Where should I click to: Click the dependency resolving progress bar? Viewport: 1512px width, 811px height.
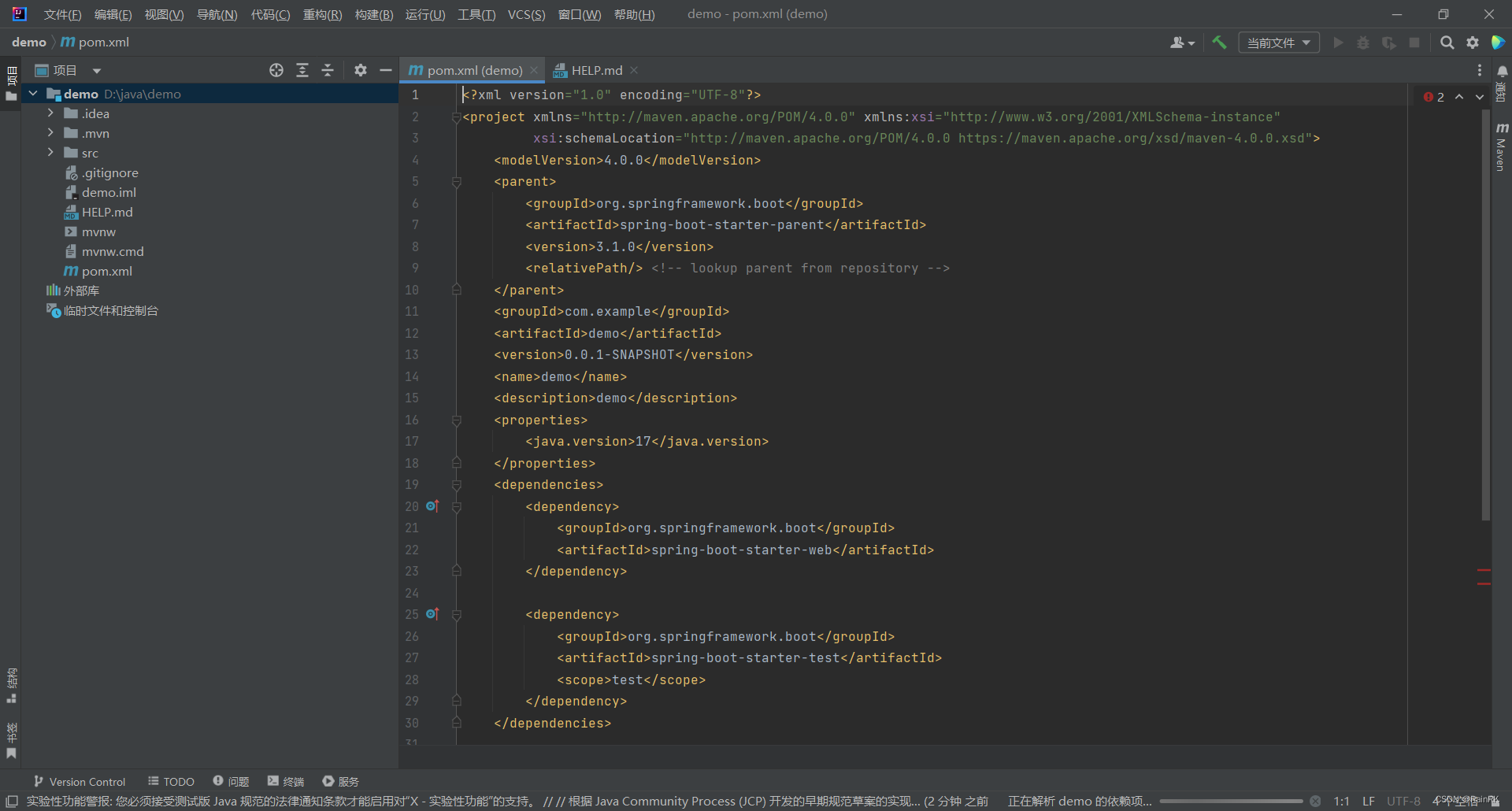click(x=1231, y=802)
